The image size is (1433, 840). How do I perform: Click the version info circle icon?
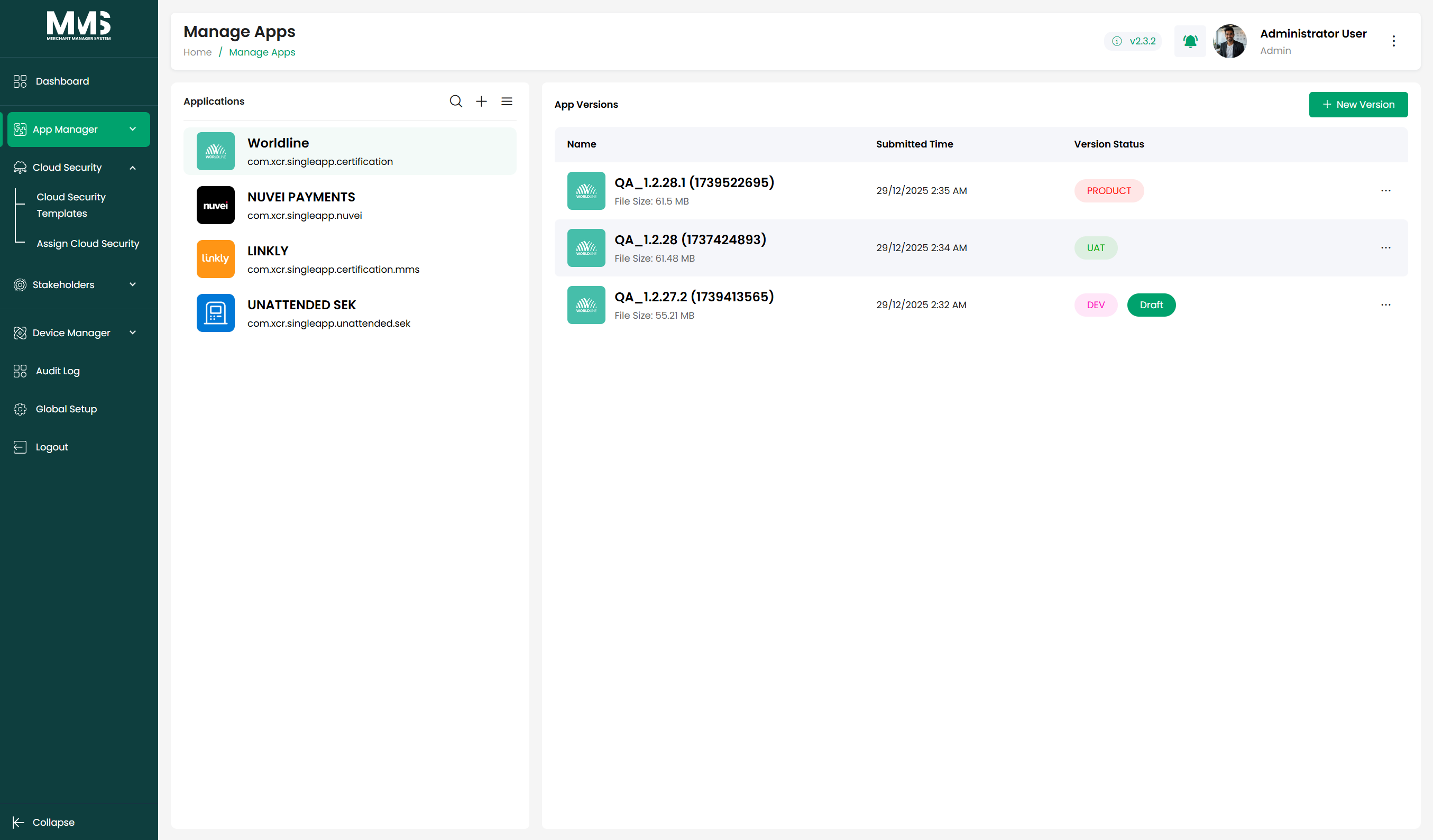(x=1117, y=41)
